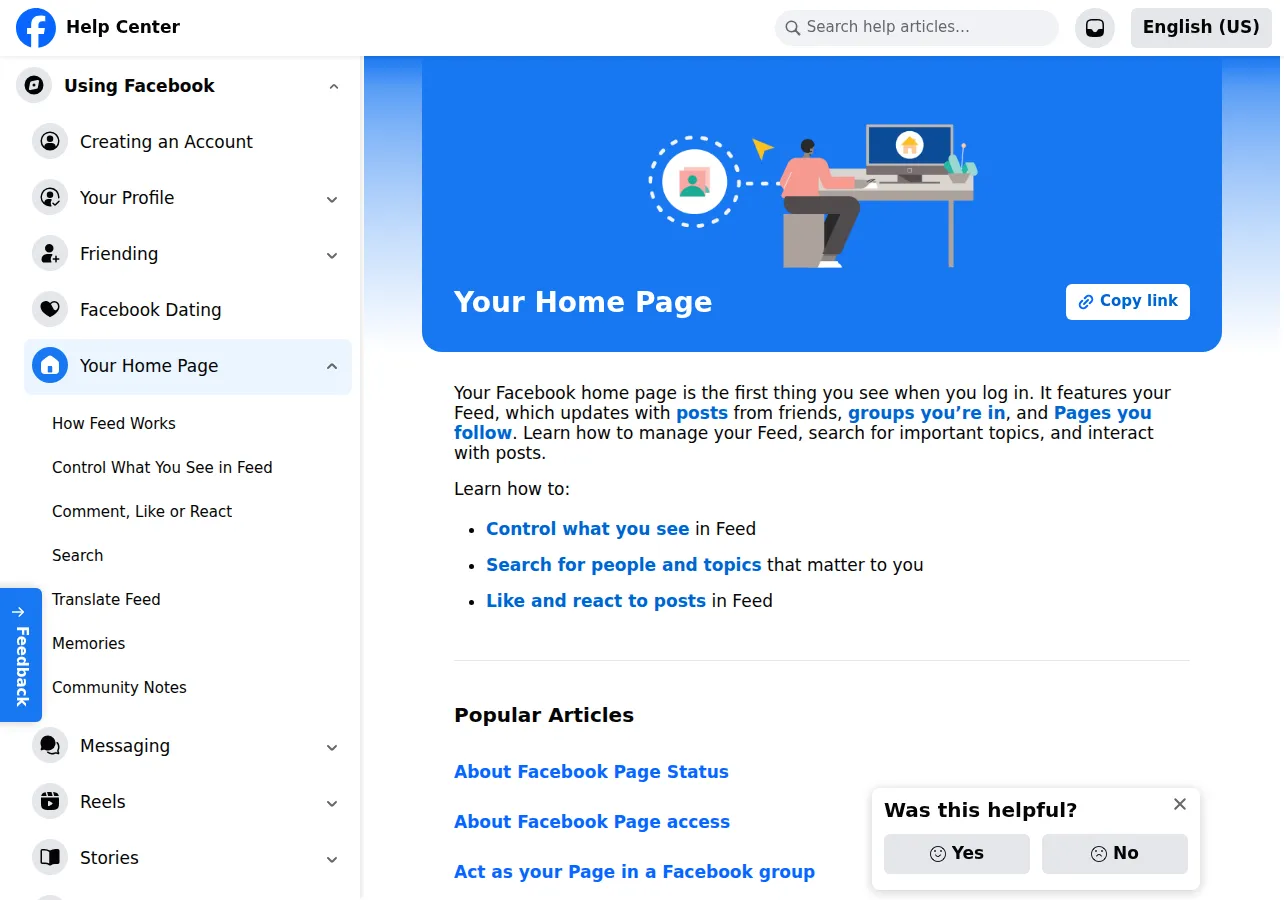Open 'Like and react to posts' link
The height and width of the screenshot is (900, 1284).
596,601
